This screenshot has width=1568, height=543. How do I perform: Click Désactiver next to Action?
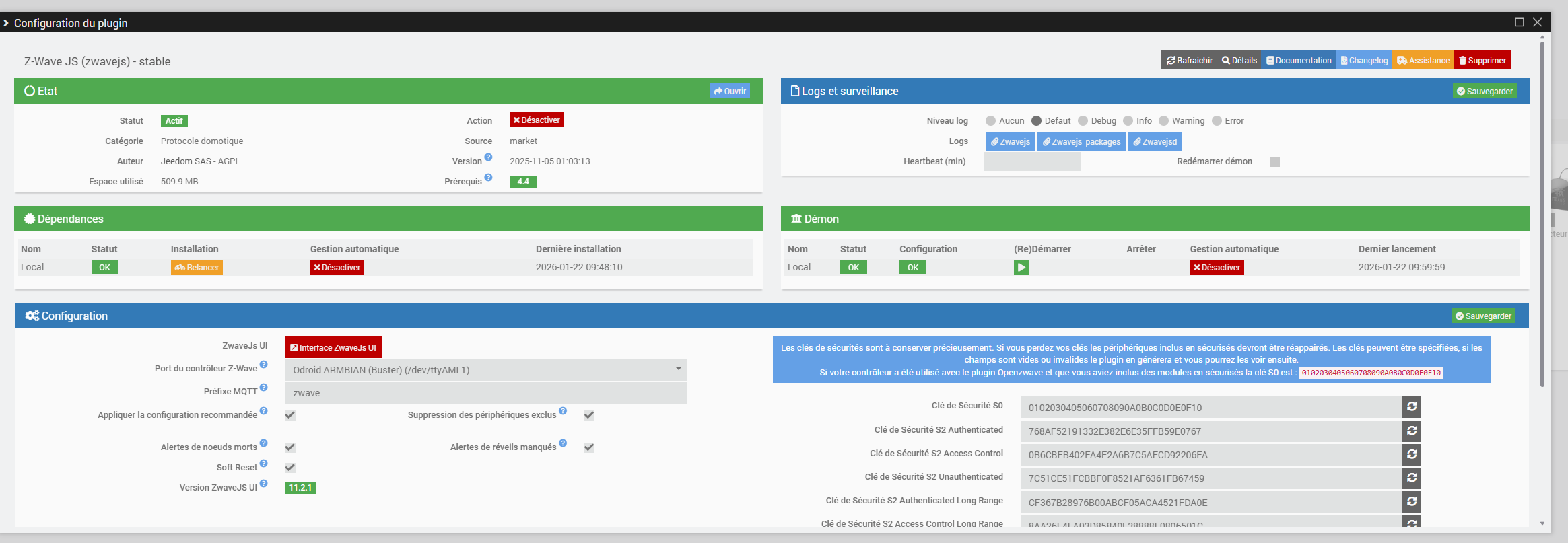coord(537,120)
